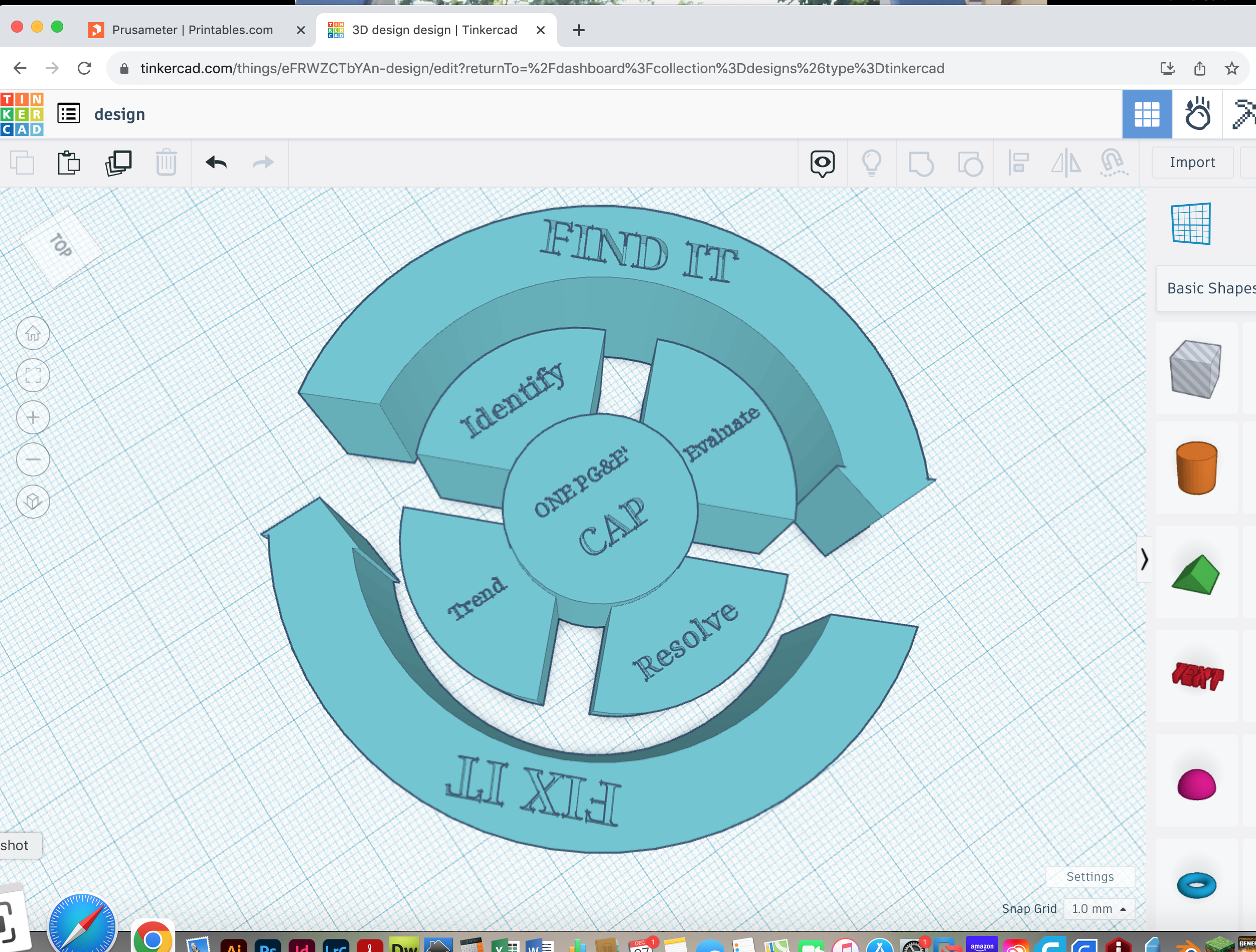Click the Paste clipboard icon
The height and width of the screenshot is (952, 1256).
pos(69,163)
